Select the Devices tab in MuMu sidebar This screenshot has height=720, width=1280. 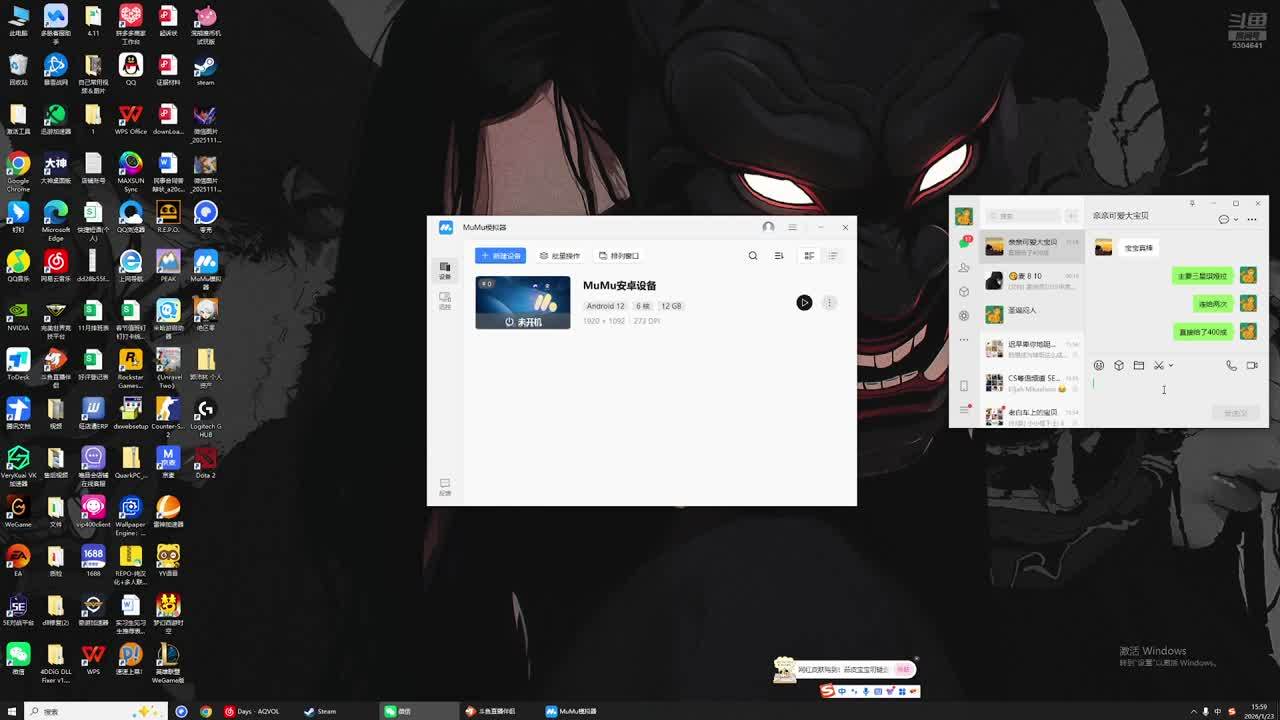tap(445, 270)
